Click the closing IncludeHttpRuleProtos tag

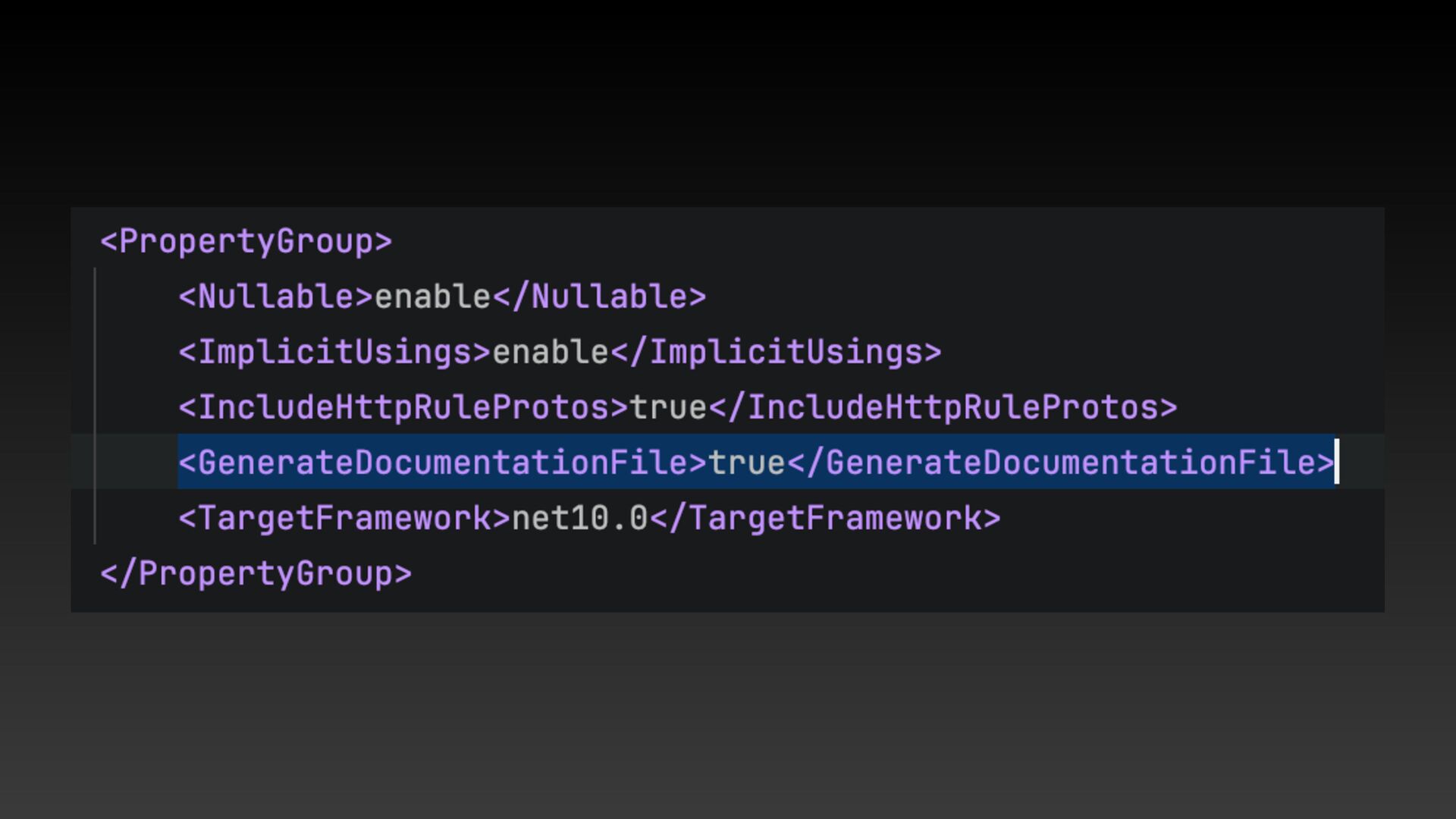tap(943, 408)
